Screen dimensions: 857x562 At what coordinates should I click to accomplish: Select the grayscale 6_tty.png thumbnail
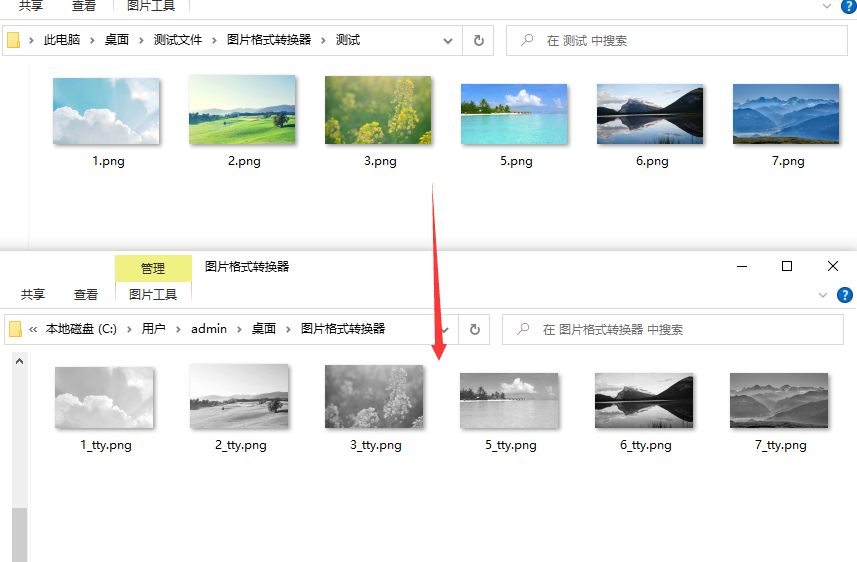tap(644, 401)
